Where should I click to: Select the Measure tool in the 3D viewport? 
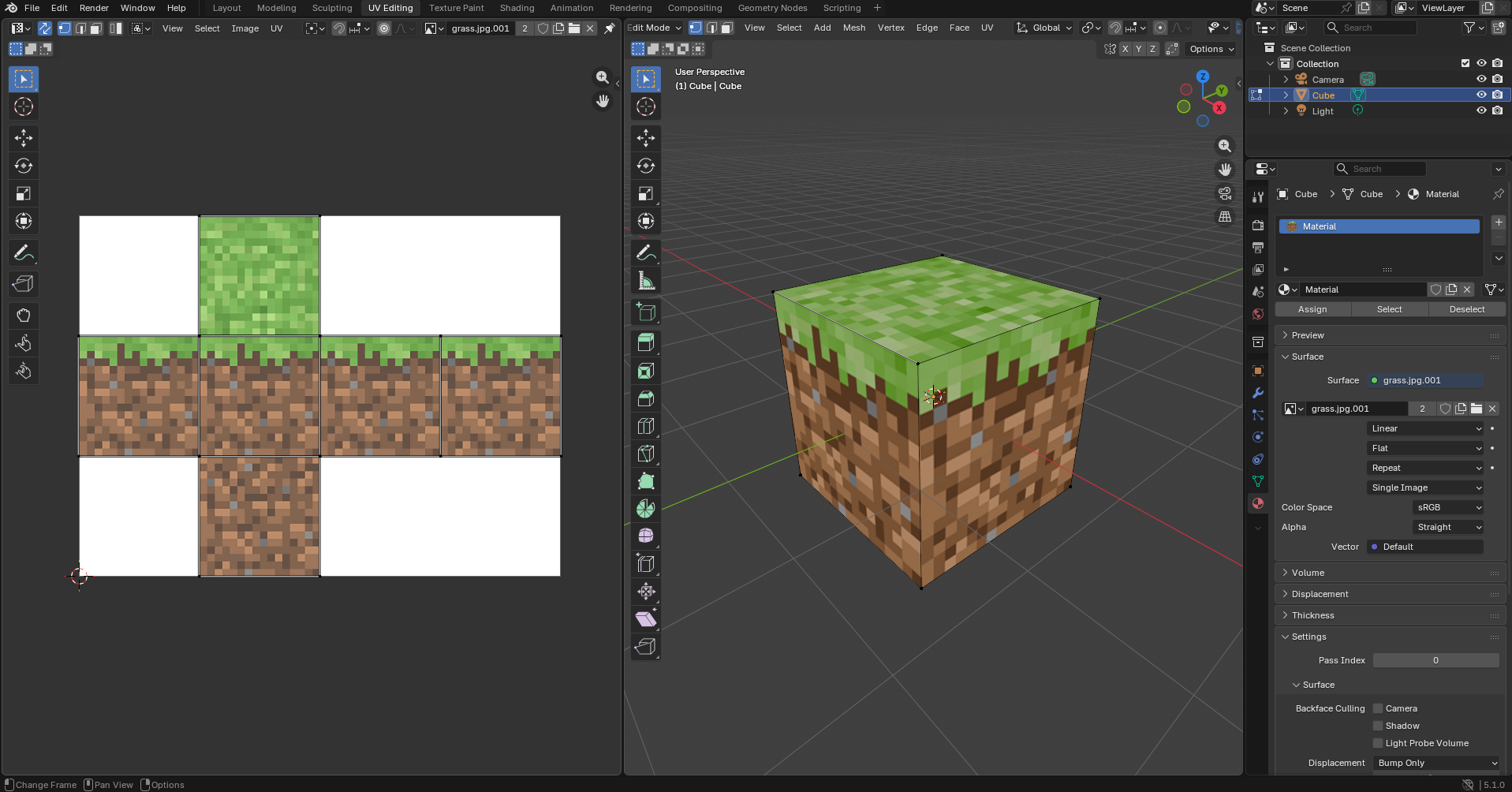646,280
